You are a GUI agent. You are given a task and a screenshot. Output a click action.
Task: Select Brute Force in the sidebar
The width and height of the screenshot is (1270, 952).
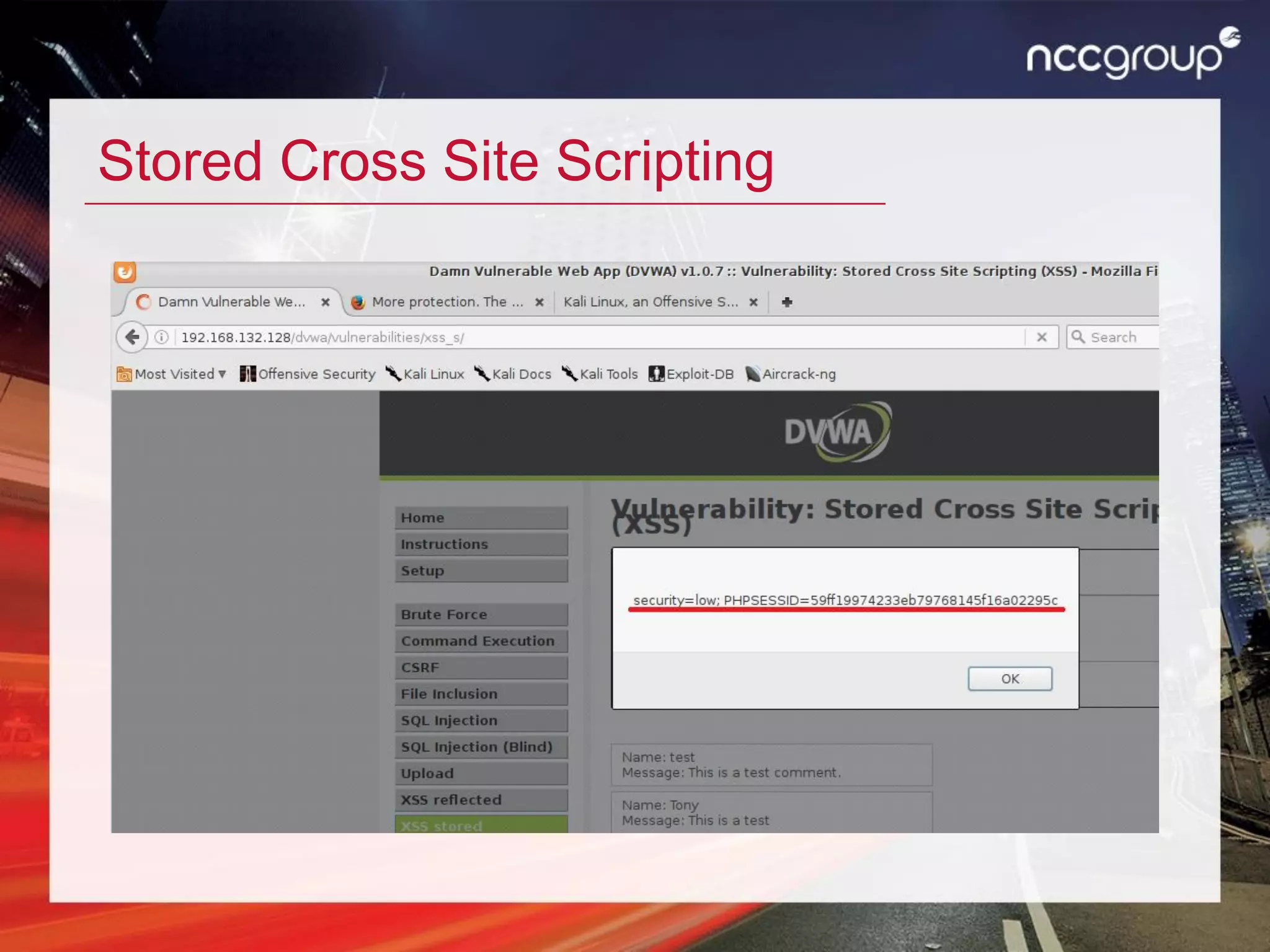[x=481, y=615]
